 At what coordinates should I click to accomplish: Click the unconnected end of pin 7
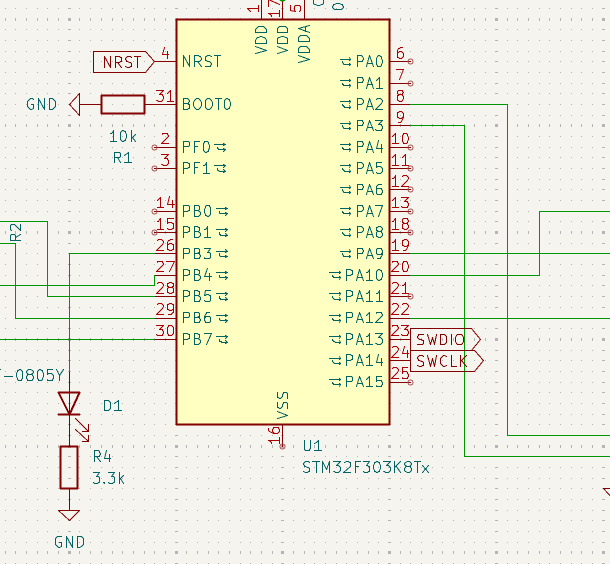click(x=410, y=83)
